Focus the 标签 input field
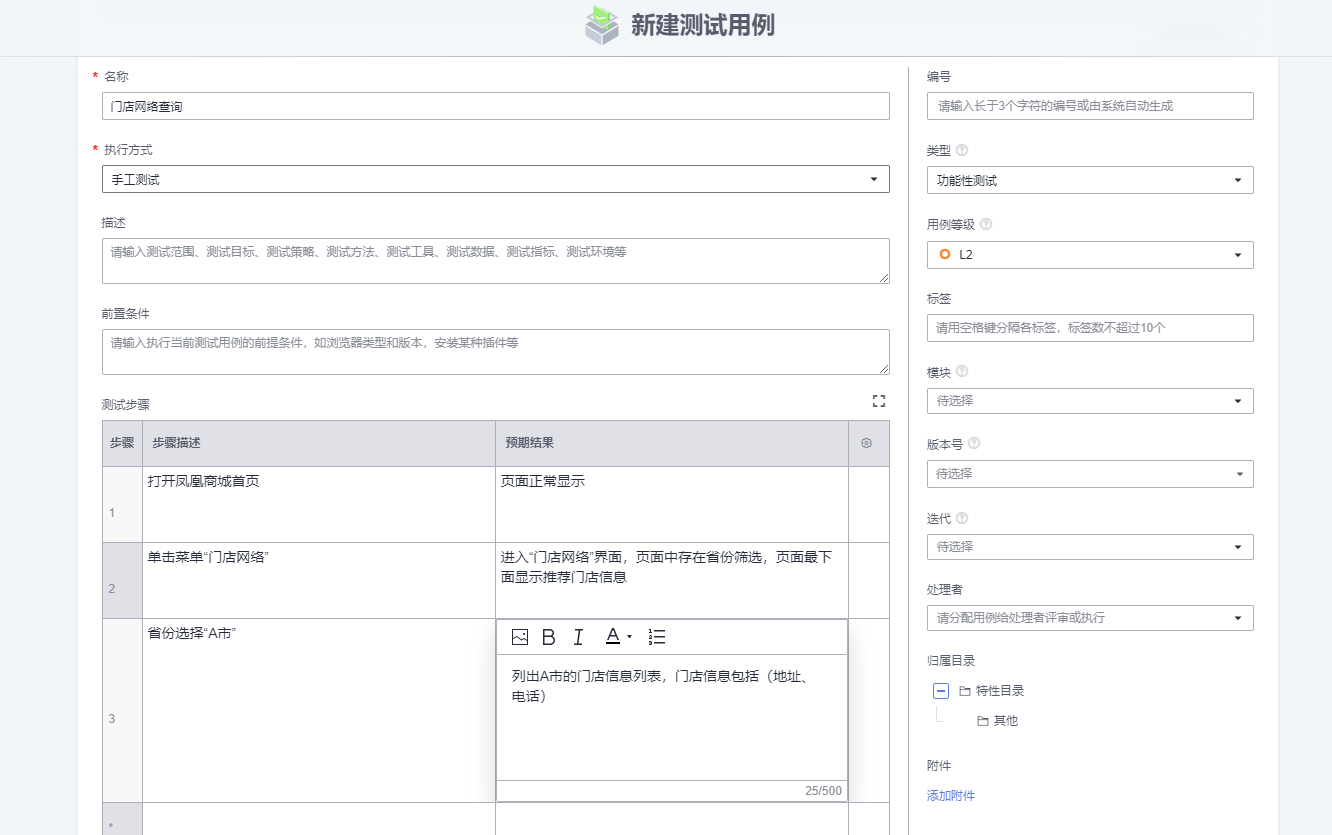 tap(1090, 328)
